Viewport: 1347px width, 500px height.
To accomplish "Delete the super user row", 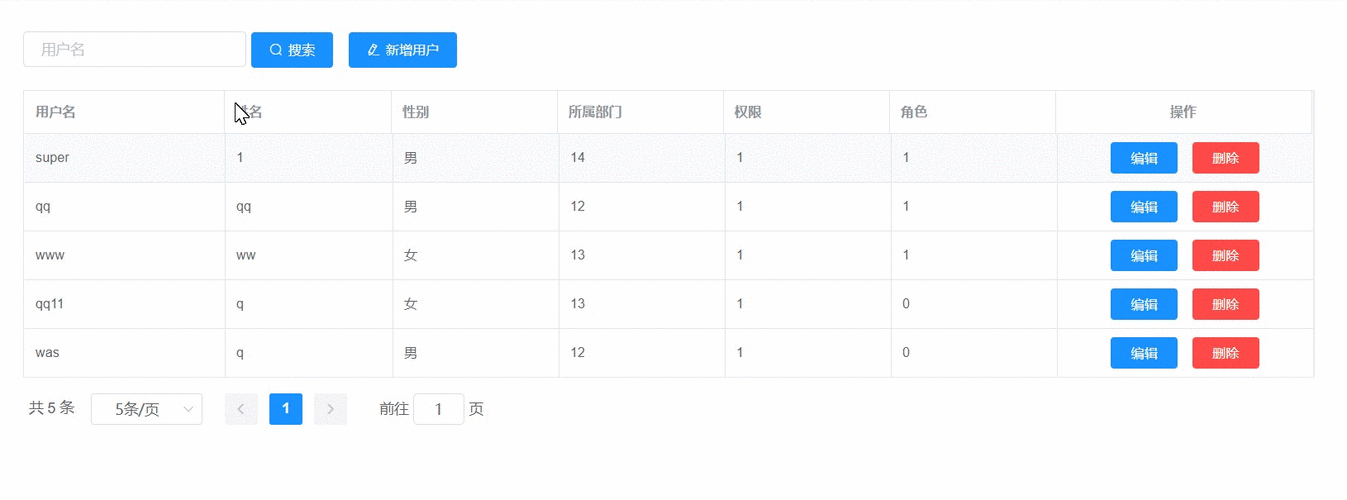I will point(1225,158).
